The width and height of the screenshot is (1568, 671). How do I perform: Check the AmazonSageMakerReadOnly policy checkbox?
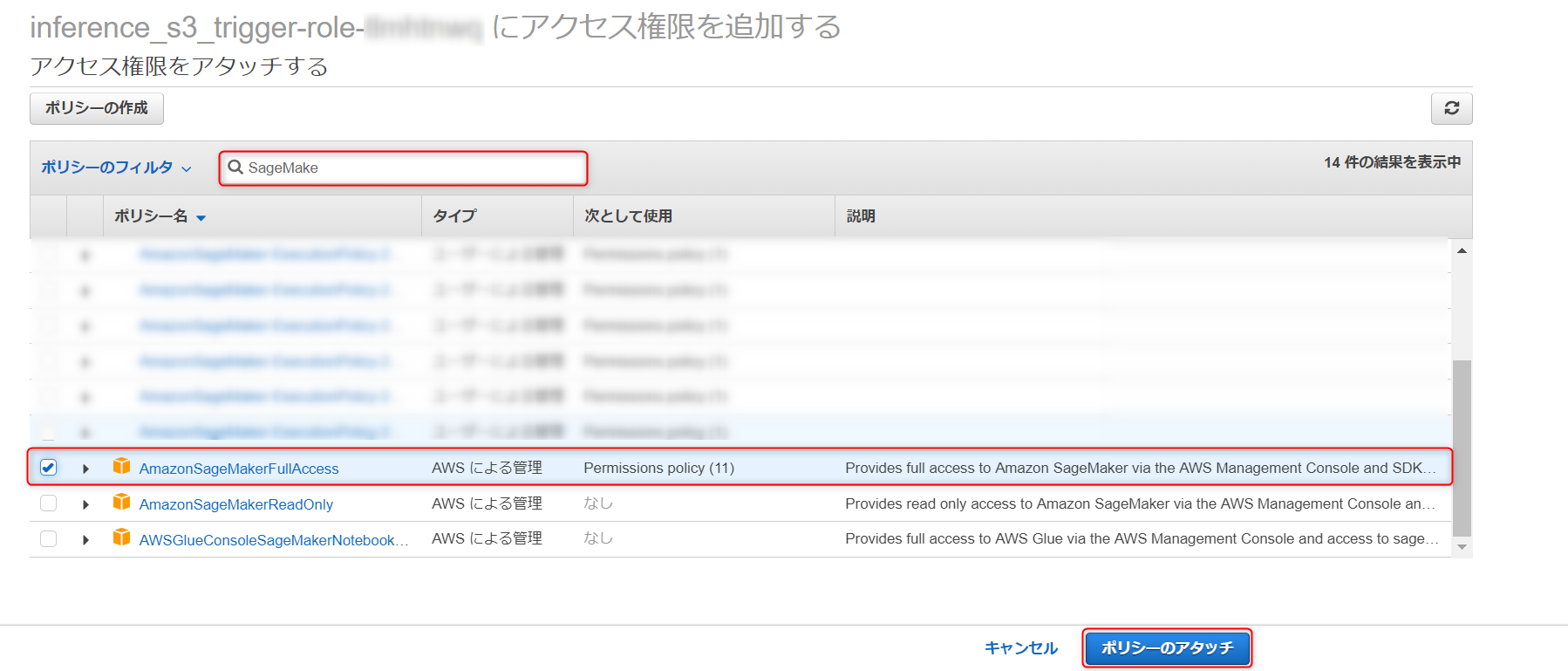click(x=49, y=503)
